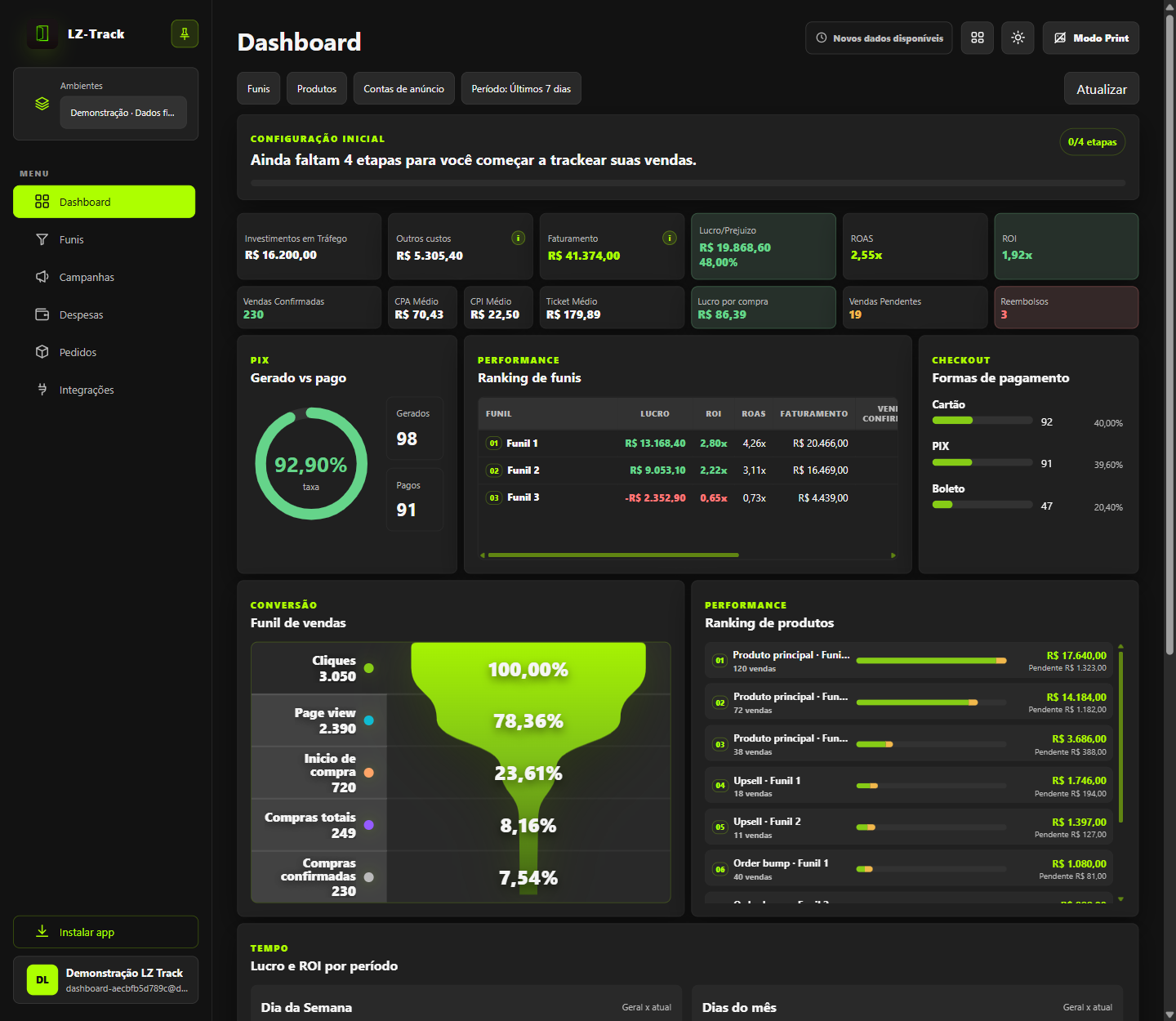Open Integrações in the sidebar
Screen dimensions: 1176x1021
104,390
